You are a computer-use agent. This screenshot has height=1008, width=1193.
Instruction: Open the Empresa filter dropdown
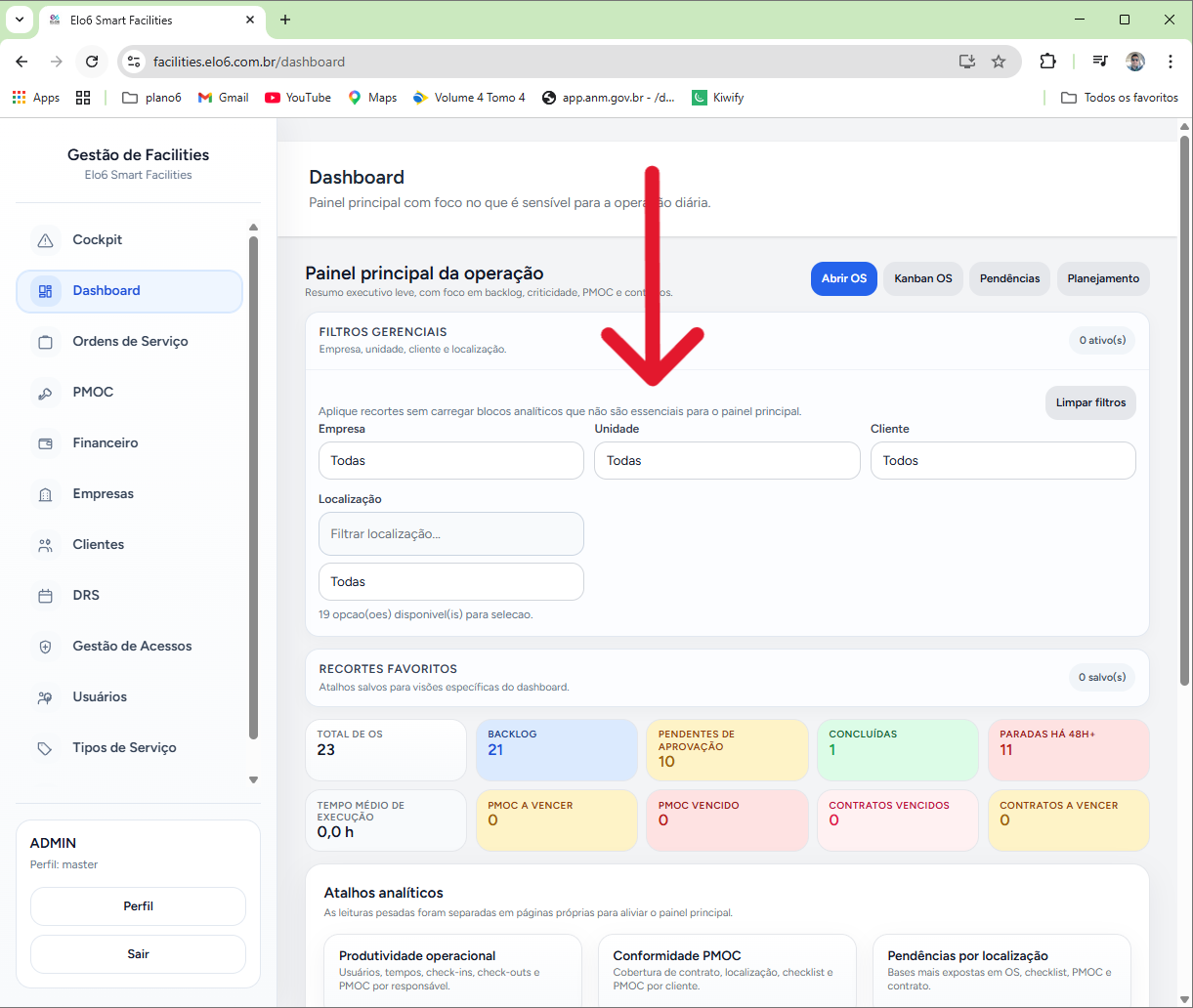(x=451, y=460)
